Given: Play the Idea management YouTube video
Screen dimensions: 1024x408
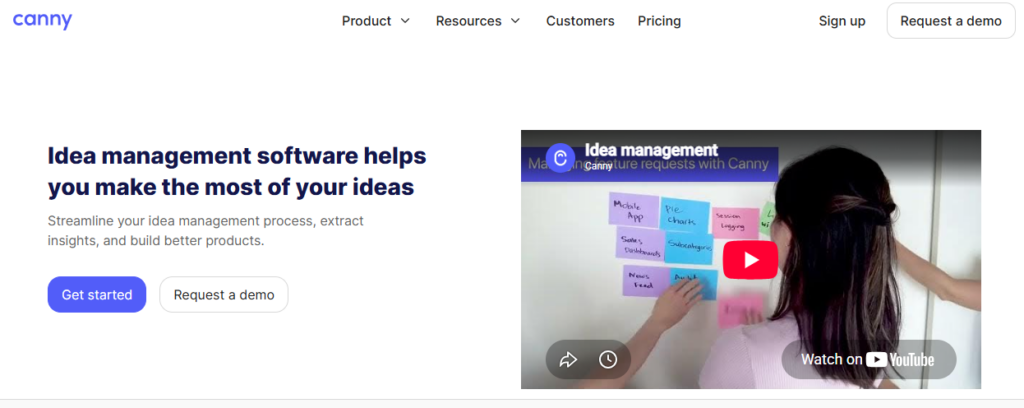Looking at the screenshot, I should [750, 260].
